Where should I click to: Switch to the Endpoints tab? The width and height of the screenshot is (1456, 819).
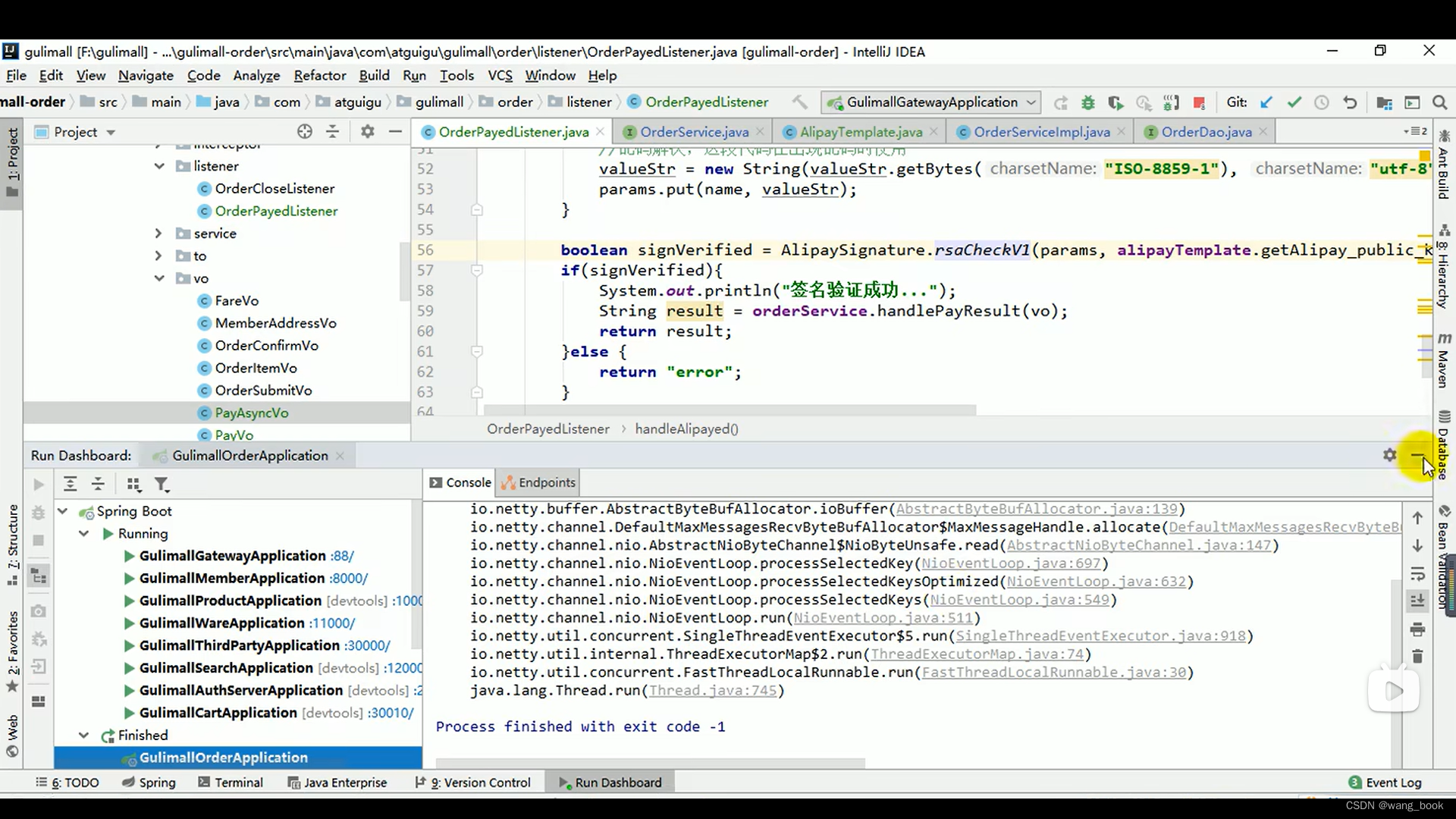click(x=538, y=482)
